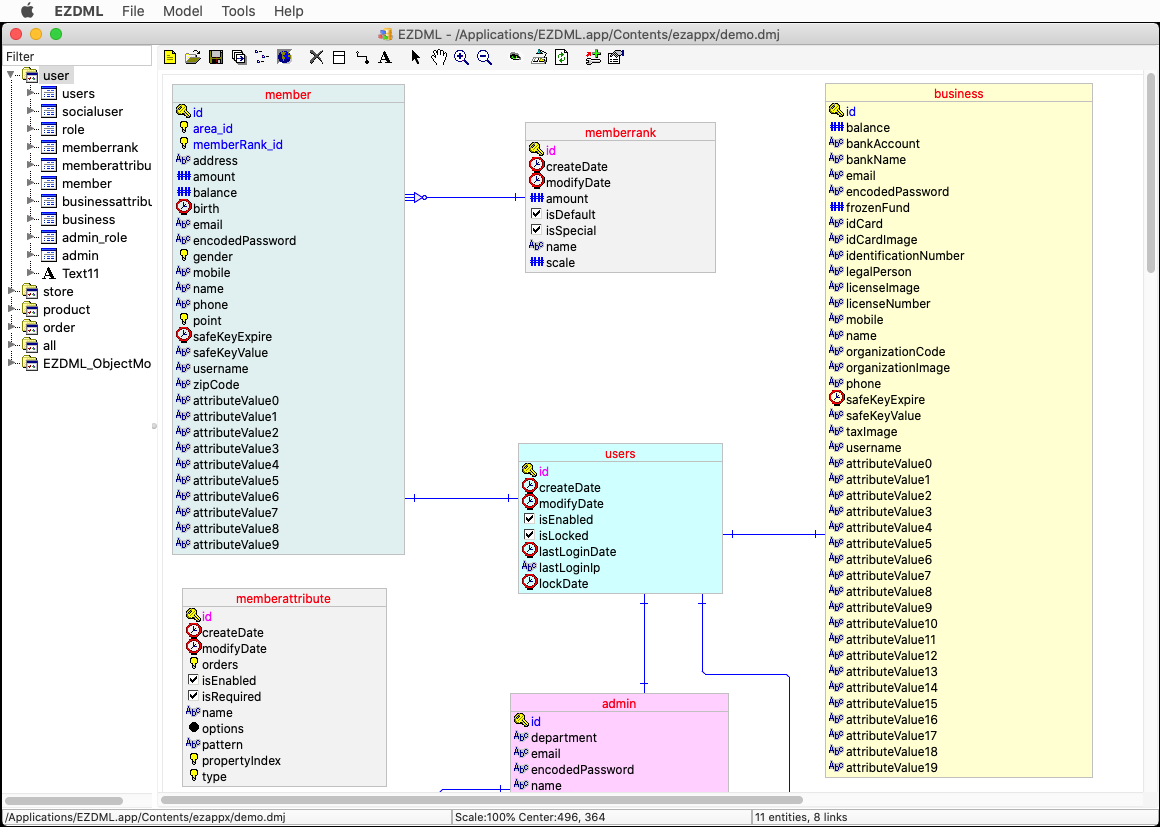
Task: Click the Zoom in magnifier icon
Action: (462, 57)
